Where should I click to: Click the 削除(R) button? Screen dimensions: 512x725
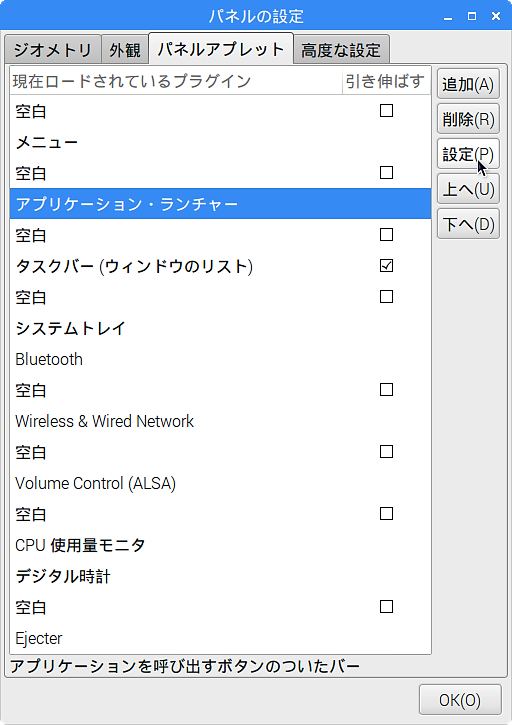468,119
